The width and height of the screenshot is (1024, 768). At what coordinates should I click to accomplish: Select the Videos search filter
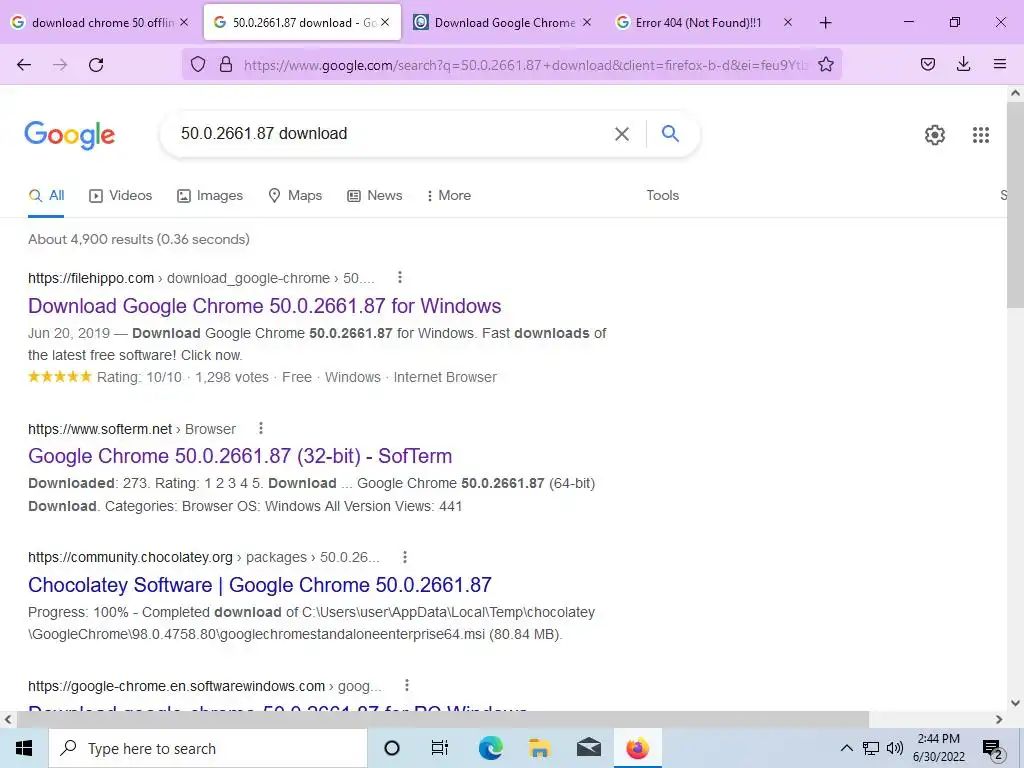(x=121, y=195)
